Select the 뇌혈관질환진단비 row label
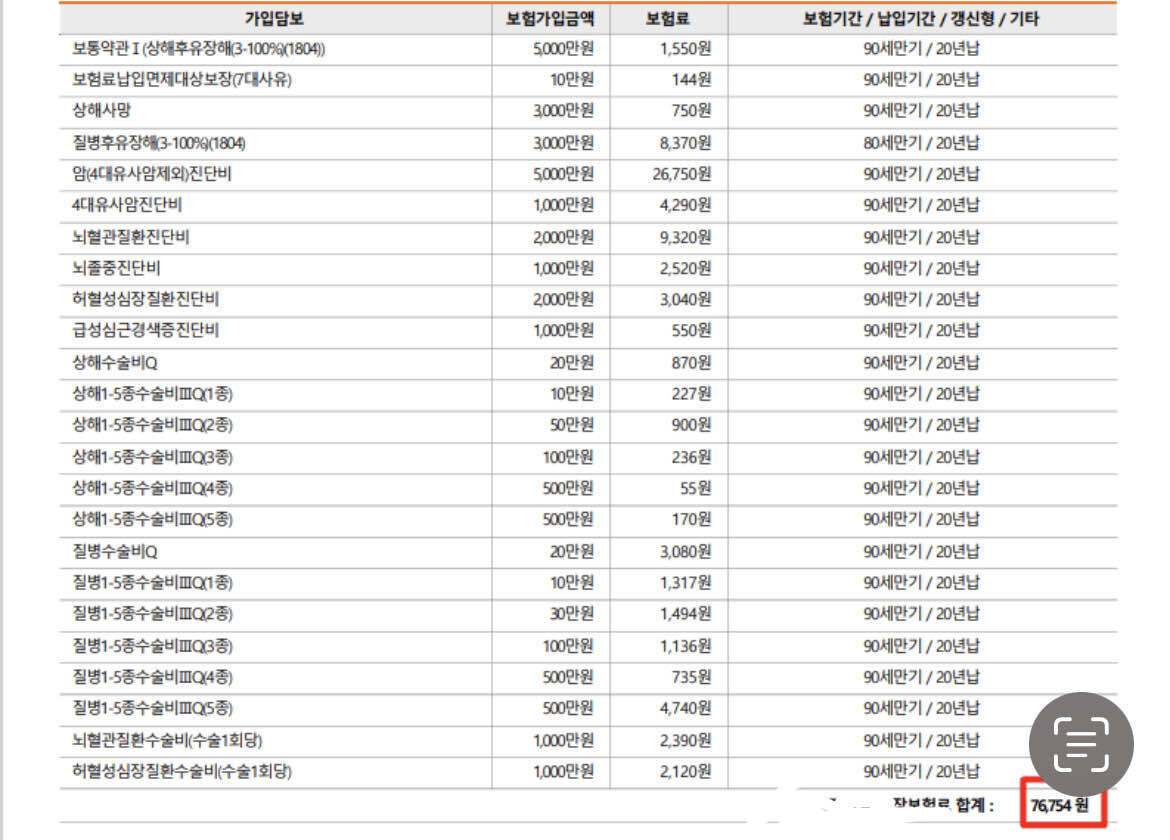The height and width of the screenshot is (840, 1170). point(131,237)
